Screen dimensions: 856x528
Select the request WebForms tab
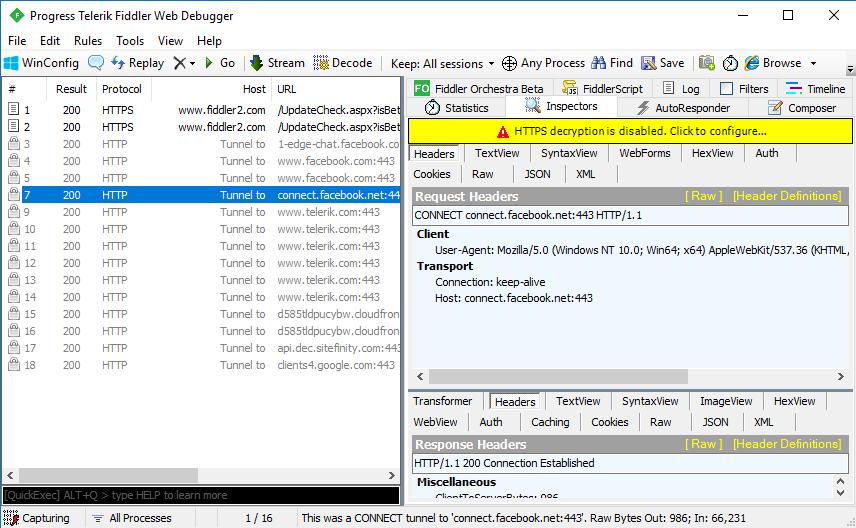click(x=645, y=153)
